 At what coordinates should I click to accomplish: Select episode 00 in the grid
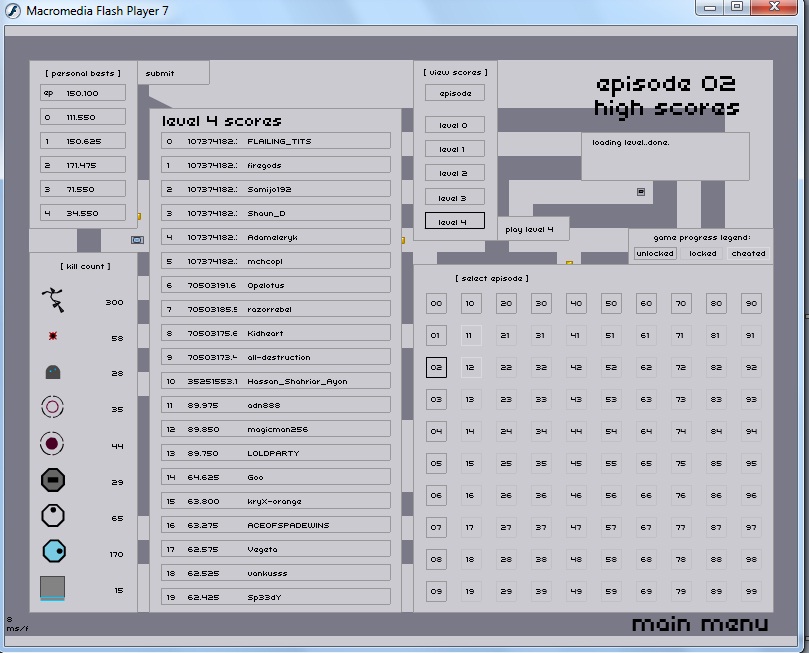pos(436,303)
